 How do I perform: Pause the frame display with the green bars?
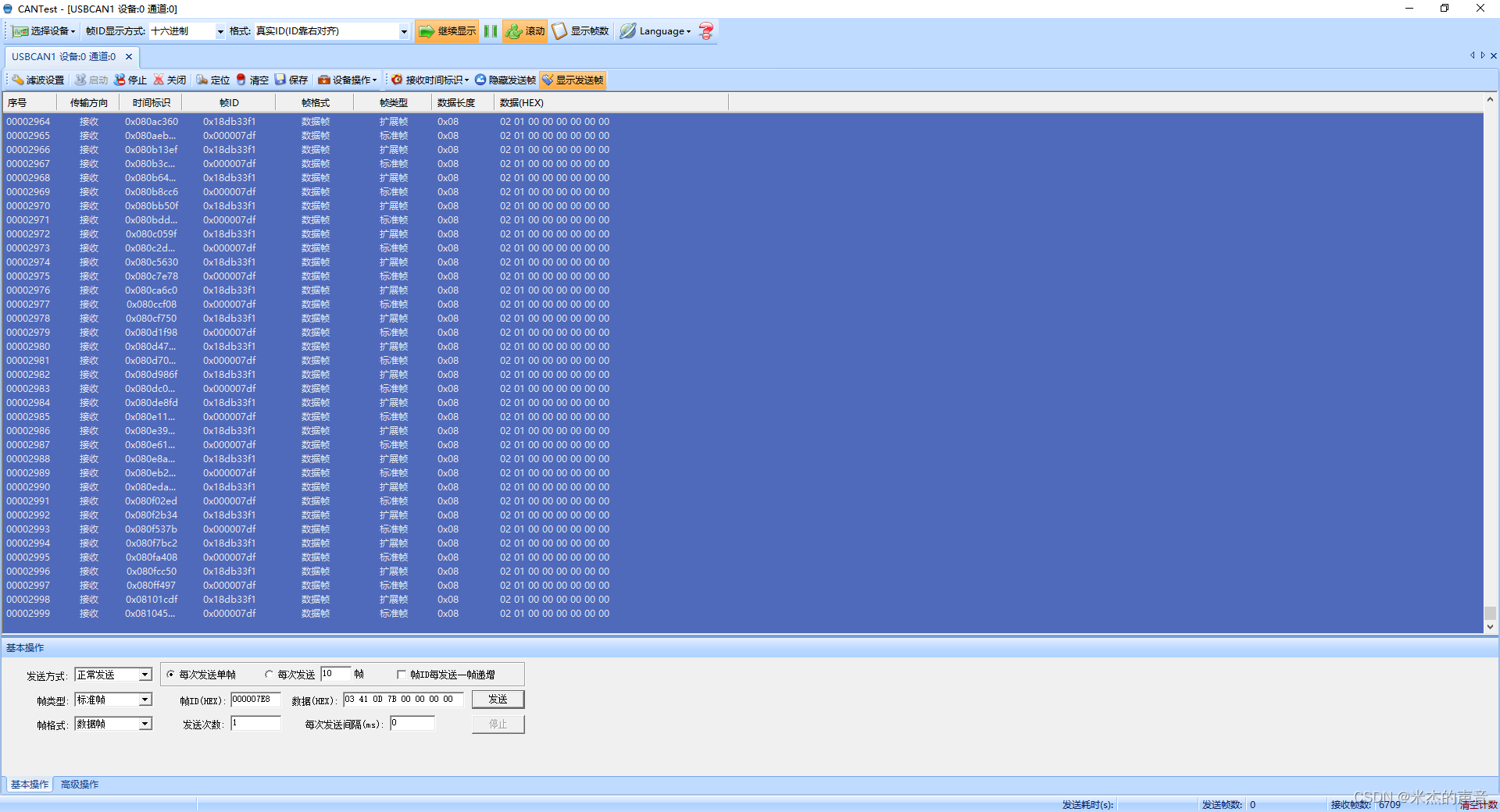tap(491, 31)
